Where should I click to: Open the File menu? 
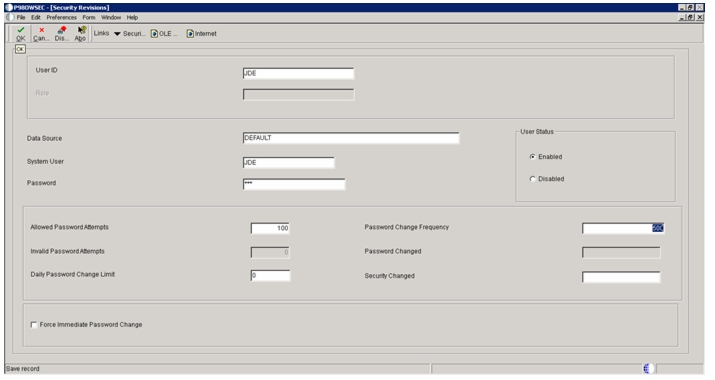[21, 17]
